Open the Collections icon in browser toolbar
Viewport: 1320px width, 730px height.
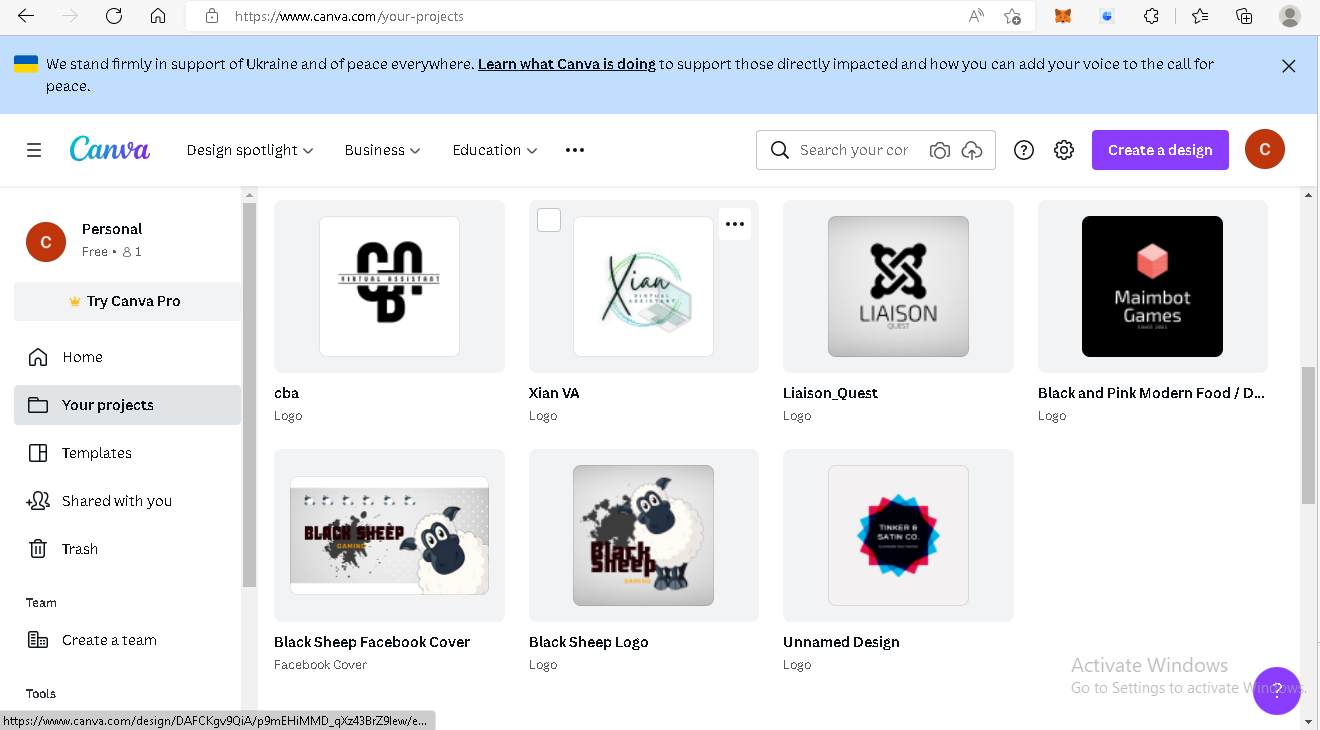1244,16
